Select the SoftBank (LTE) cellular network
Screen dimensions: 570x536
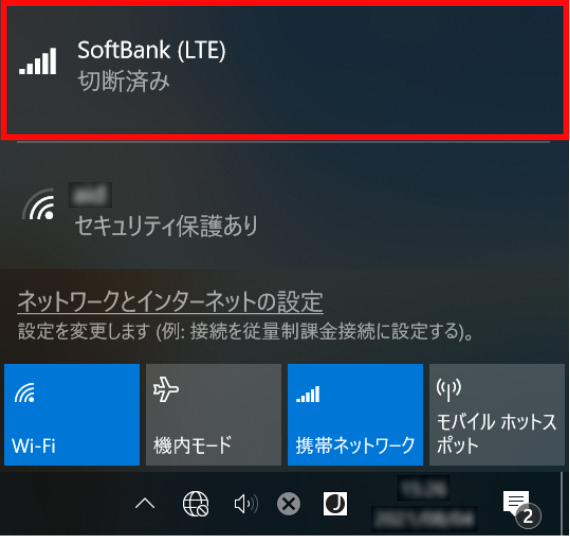[x=285, y=71]
